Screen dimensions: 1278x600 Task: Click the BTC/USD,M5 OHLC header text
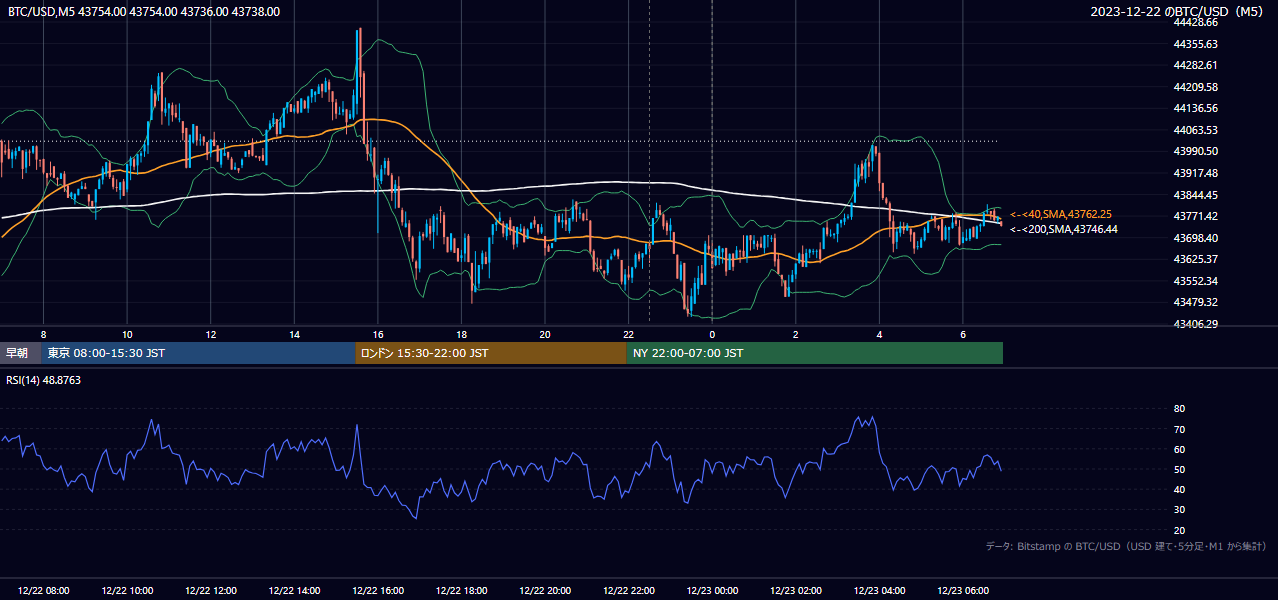click(143, 12)
